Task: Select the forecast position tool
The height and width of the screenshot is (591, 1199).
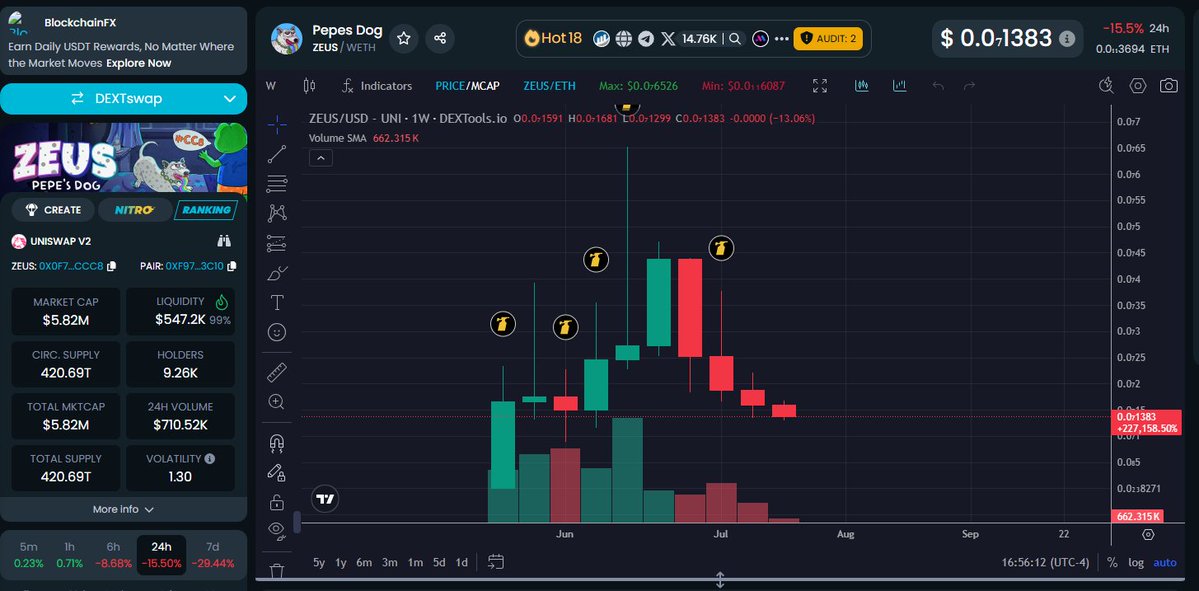Action: (277, 243)
